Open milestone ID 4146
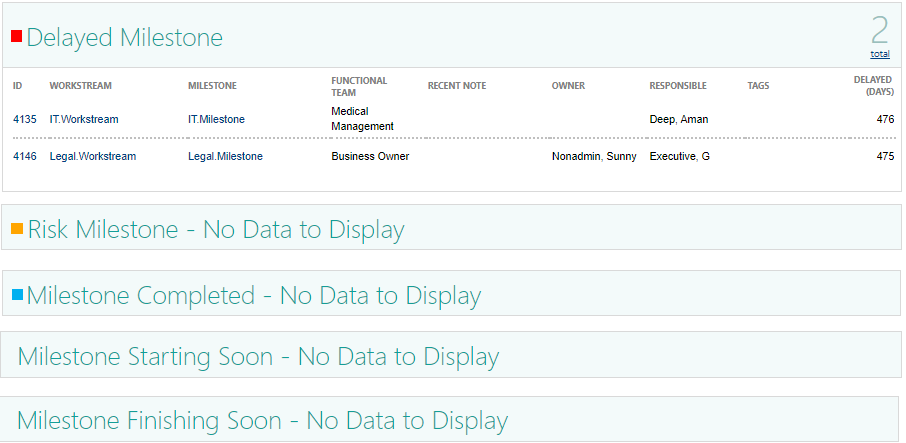906x443 pixels. [x=25, y=157]
